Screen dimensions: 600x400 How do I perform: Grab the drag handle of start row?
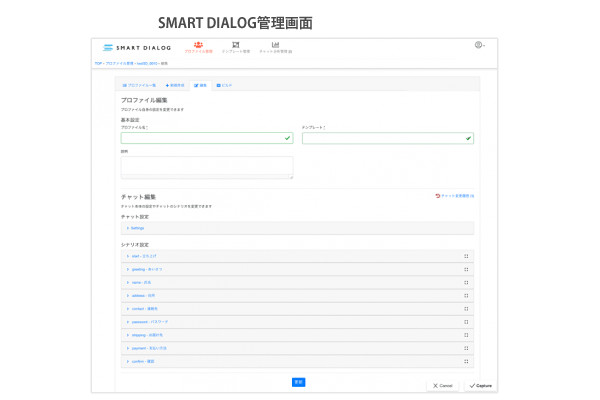point(466,256)
